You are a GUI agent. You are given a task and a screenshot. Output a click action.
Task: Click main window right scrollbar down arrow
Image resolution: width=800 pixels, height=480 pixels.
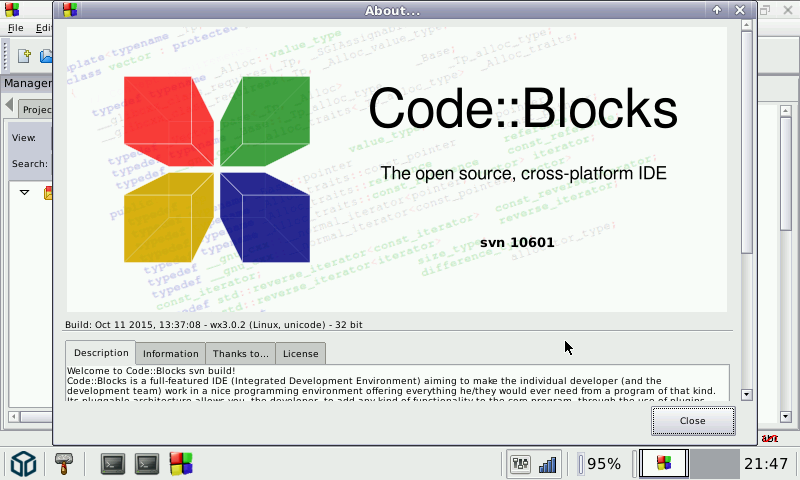786,417
